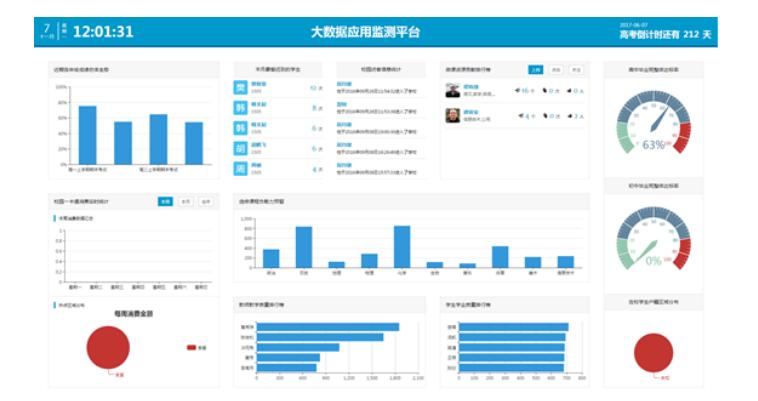Click the elective chart bar with the four-character label
This screenshot has height=401, width=758.
tap(566, 261)
